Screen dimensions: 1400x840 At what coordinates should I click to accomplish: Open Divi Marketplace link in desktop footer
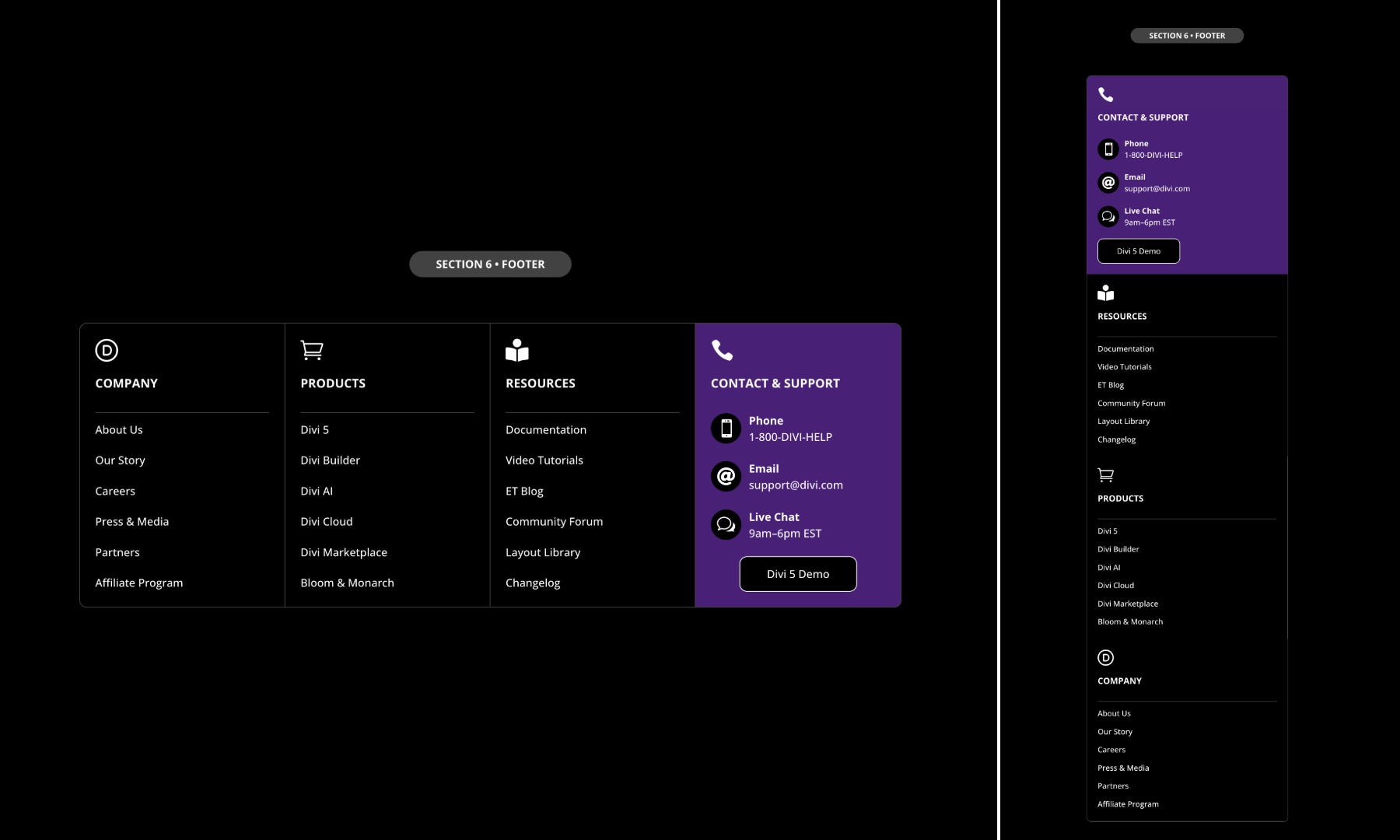tap(344, 552)
